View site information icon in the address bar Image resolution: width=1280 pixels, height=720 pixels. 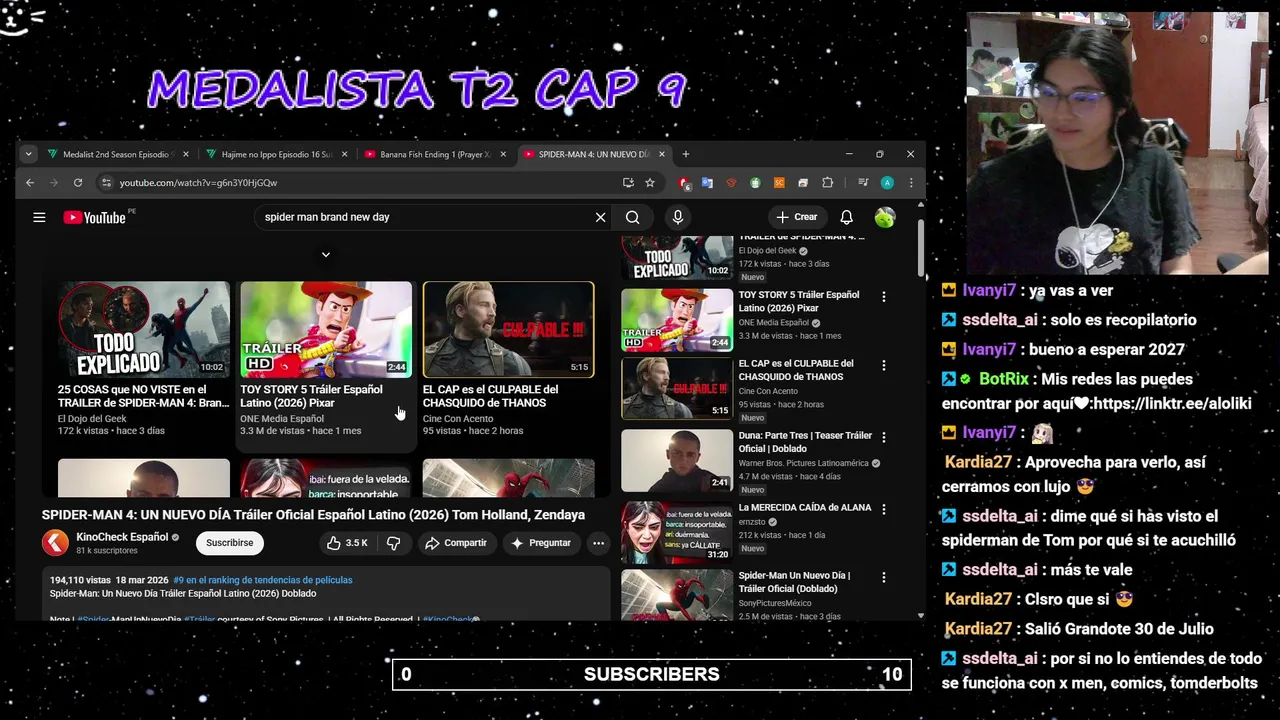[x=106, y=183]
